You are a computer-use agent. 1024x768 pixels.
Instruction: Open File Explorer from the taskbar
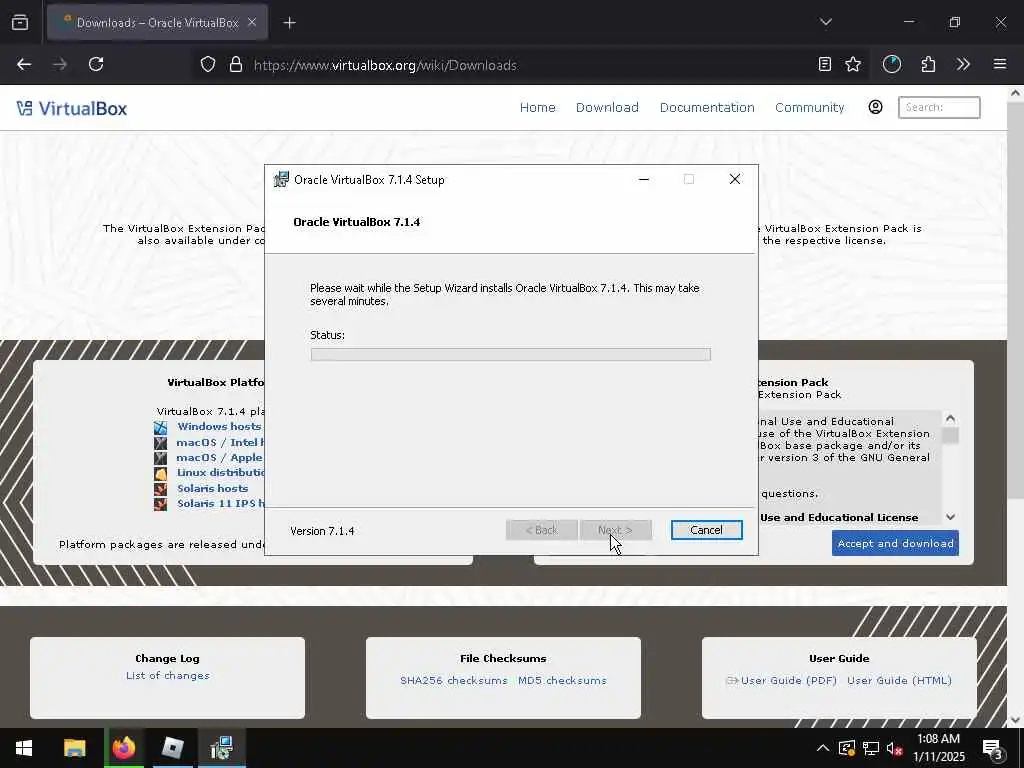74,748
